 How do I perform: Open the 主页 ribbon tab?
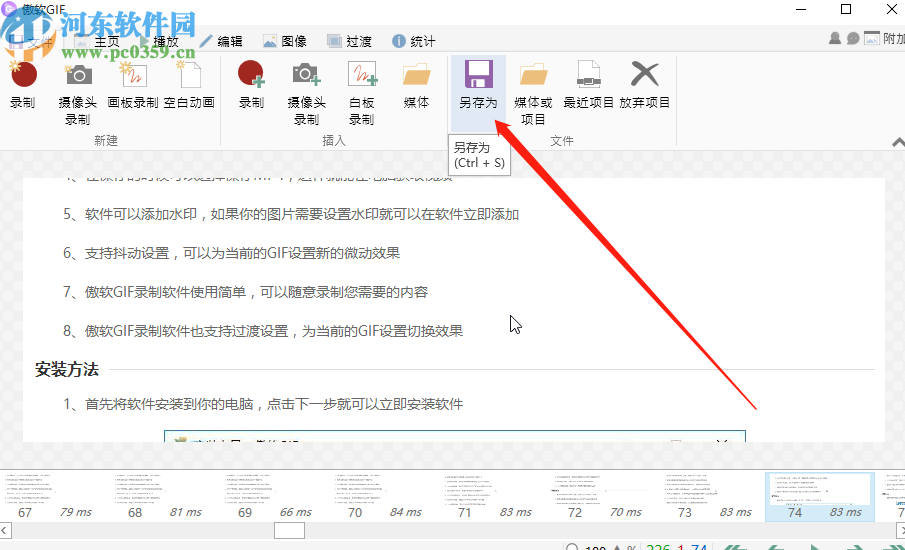[97, 42]
